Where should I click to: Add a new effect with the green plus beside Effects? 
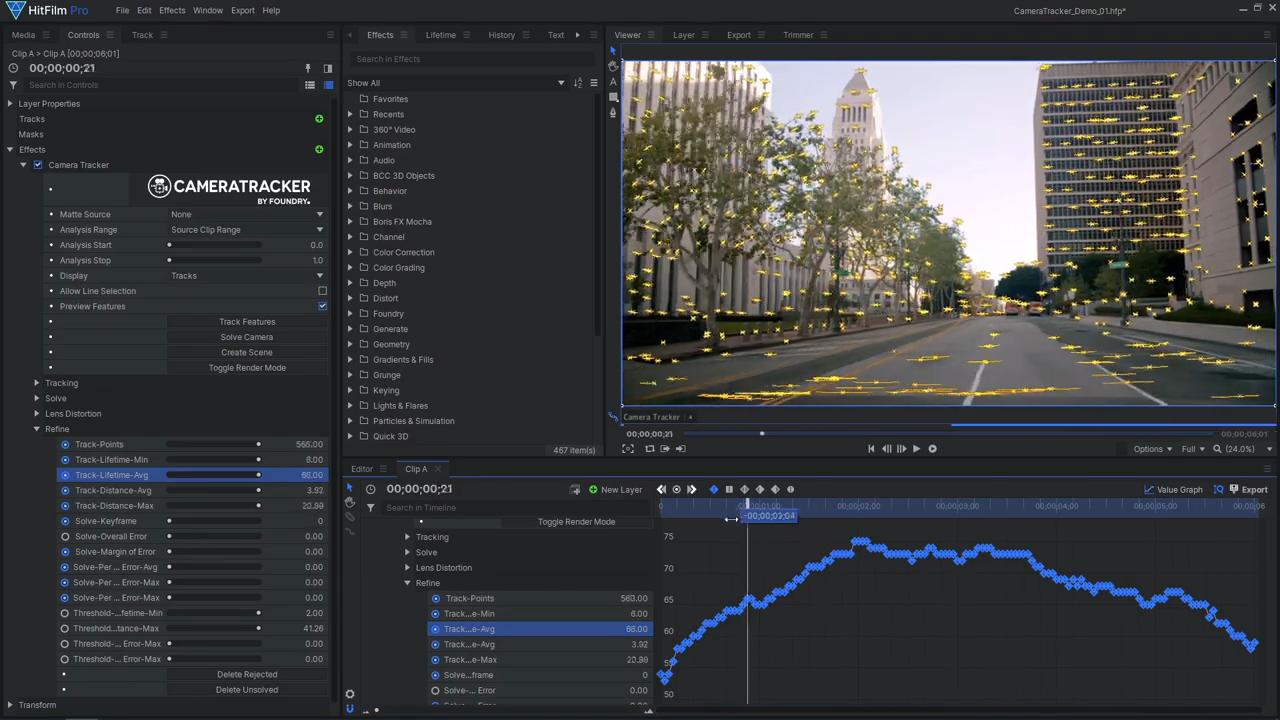(319, 150)
